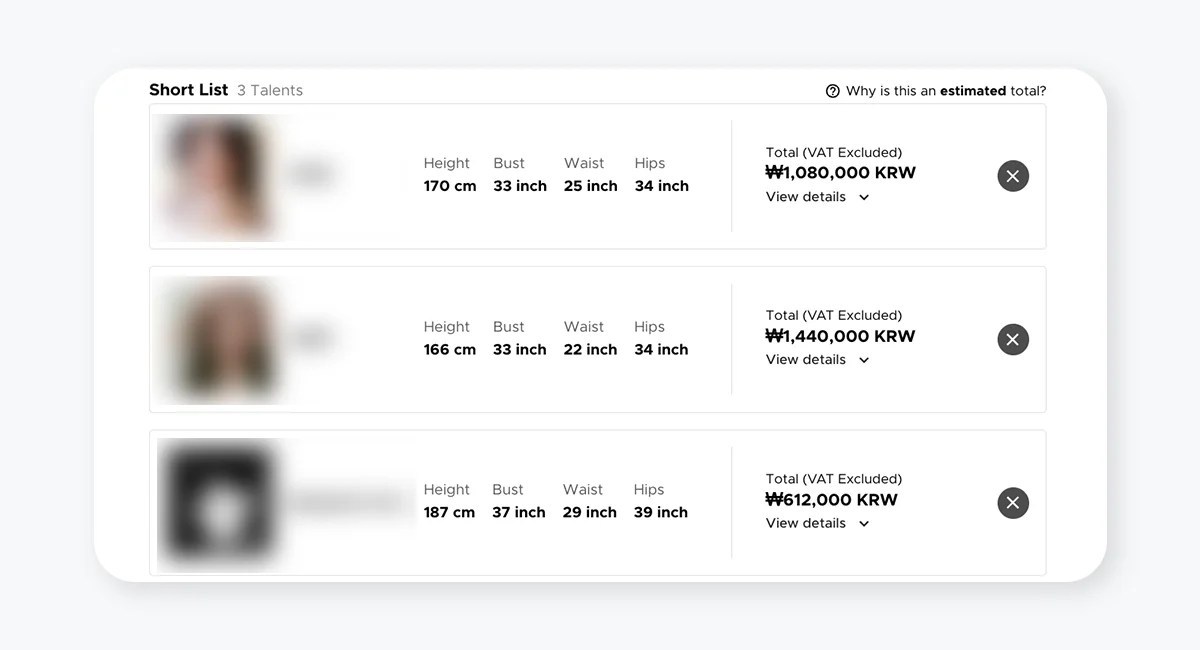Screen dimensions: 1200x650
Task: Expand View details under ₩1,440,000 KRW
Action: click(x=817, y=360)
